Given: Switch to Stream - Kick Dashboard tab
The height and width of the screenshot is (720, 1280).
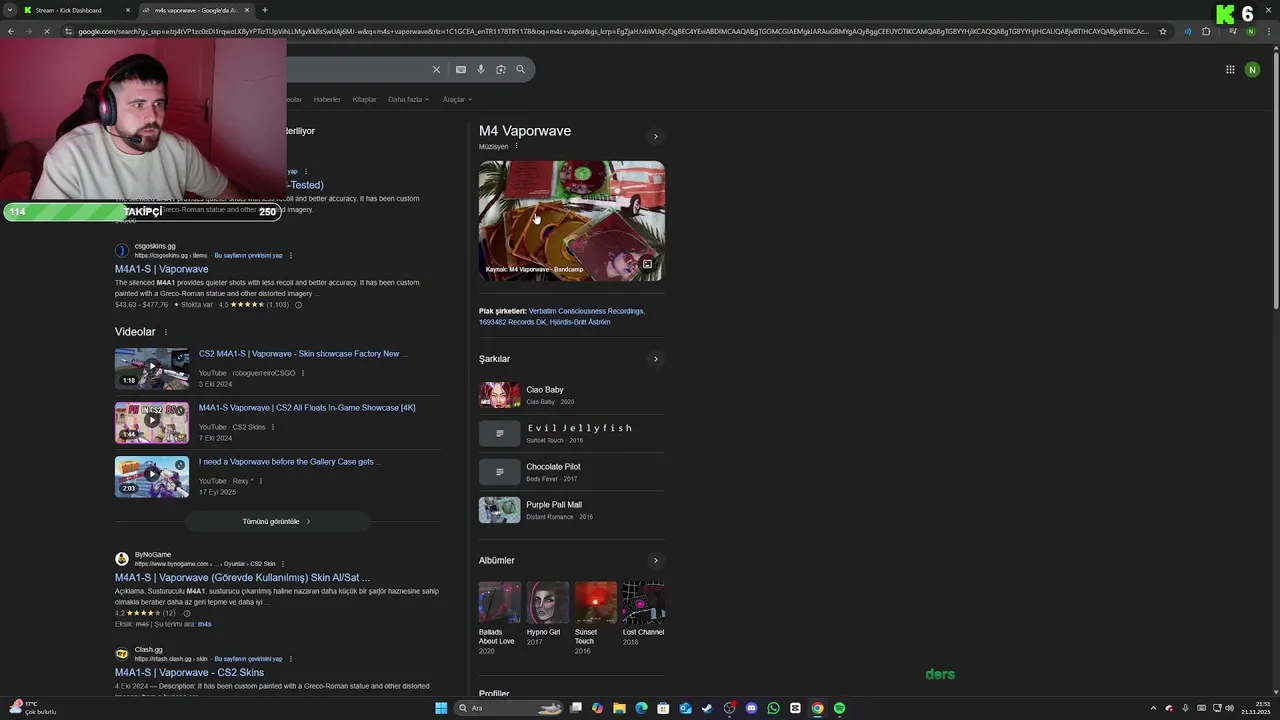Looking at the screenshot, I should [76, 10].
